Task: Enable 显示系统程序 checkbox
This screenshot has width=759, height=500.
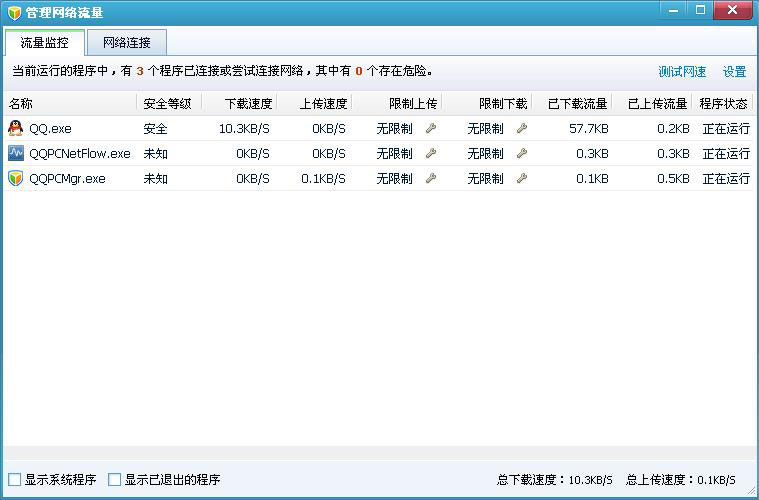Action: 15,480
